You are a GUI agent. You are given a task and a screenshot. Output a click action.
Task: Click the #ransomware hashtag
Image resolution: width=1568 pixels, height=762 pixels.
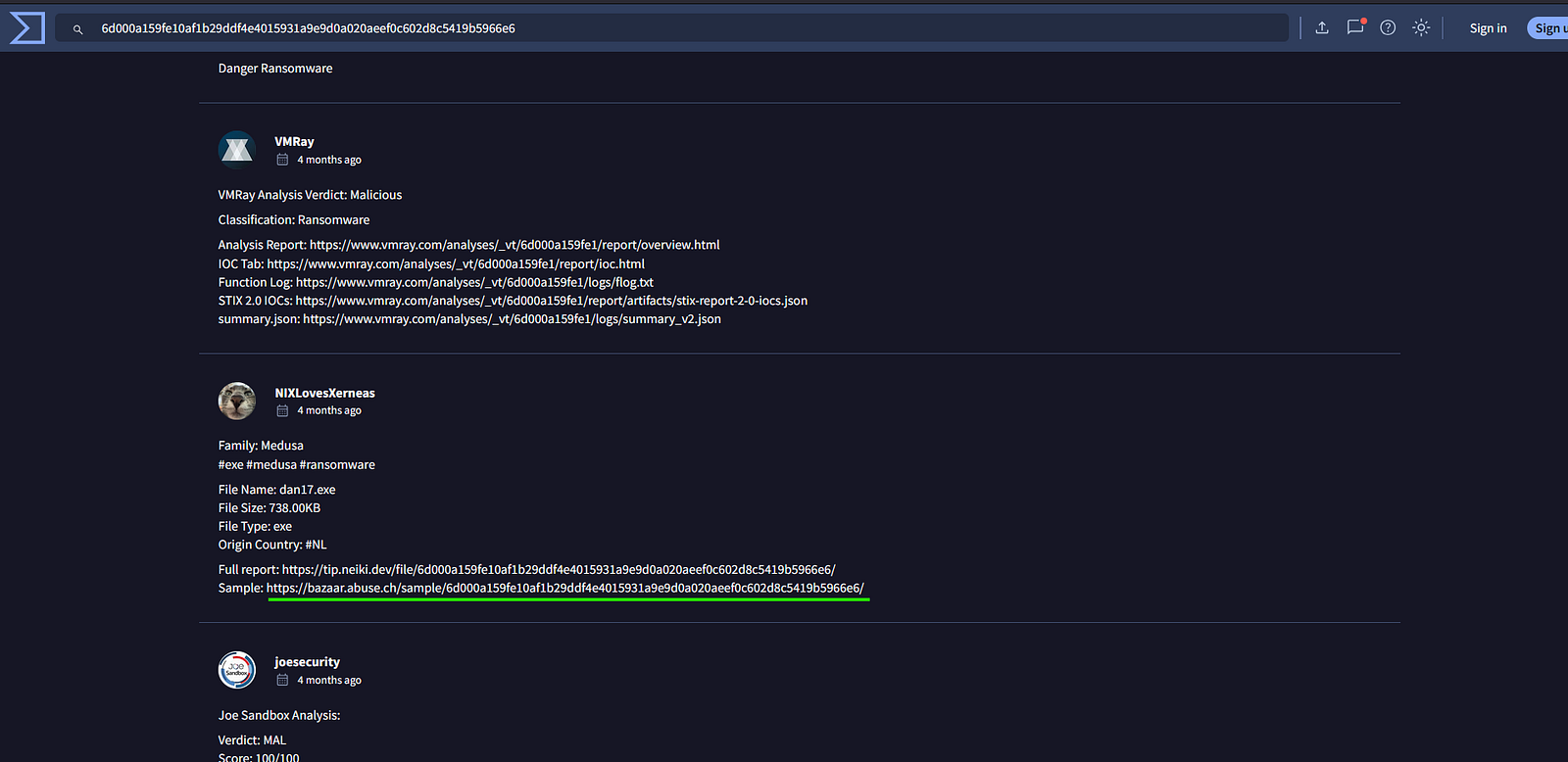coord(337,465)
